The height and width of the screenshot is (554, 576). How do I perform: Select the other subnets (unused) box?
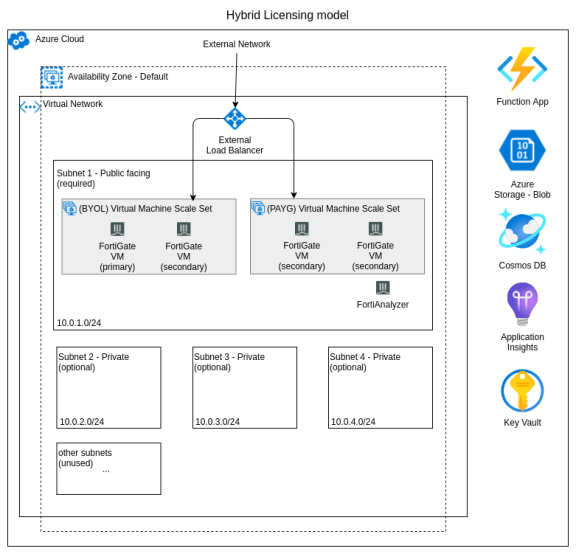109,469
